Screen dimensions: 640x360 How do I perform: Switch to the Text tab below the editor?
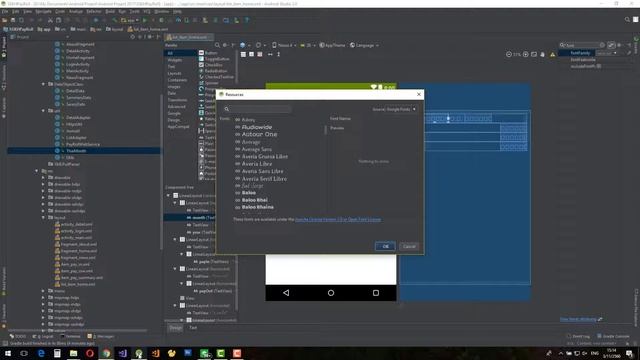193,327
